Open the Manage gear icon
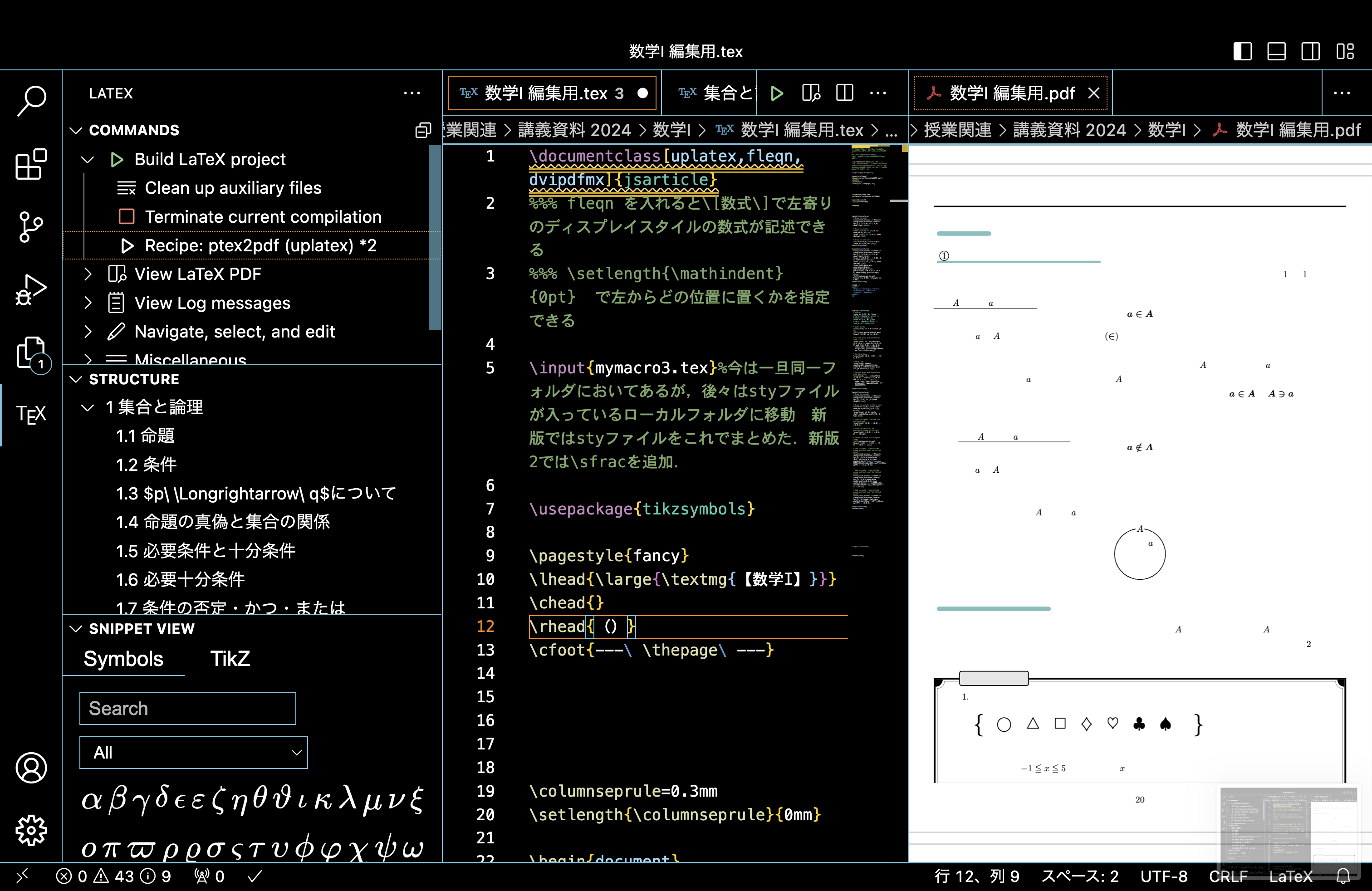The height and width of the screenshot is (891, 1372). (31, 830)
